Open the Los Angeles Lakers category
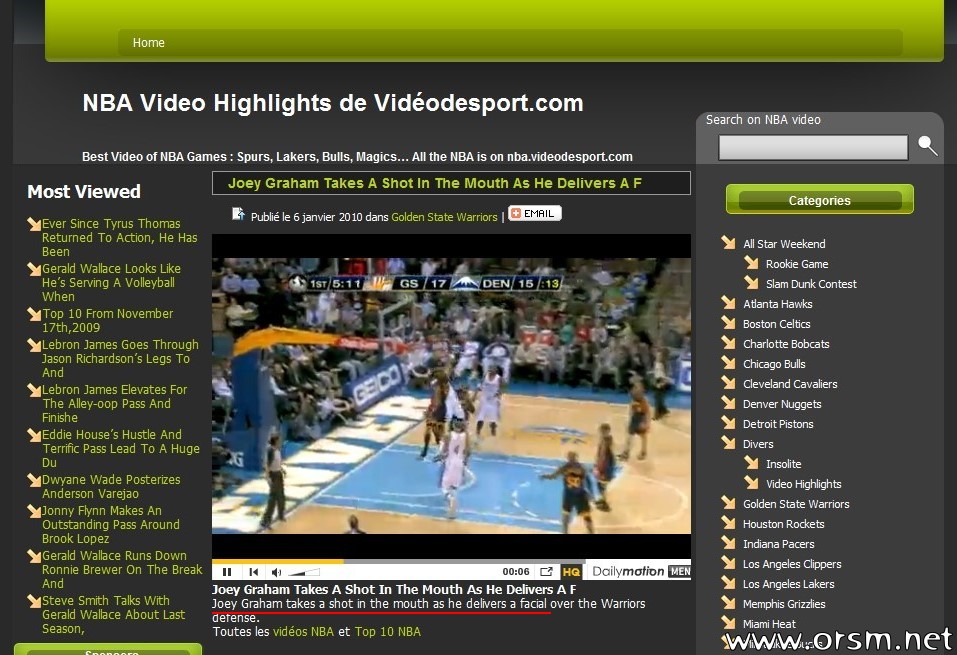 (789, 584)
